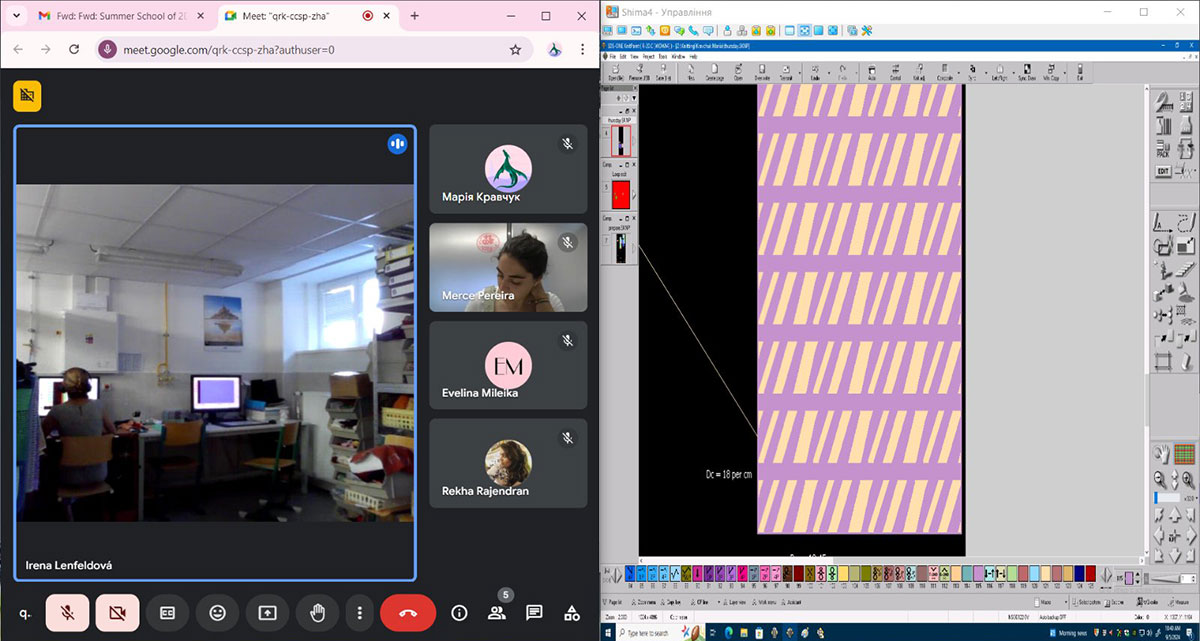The width and height of the screenshot is (1200, 641).
Task: Click the Open file toolbar icon
Action: 615,72
